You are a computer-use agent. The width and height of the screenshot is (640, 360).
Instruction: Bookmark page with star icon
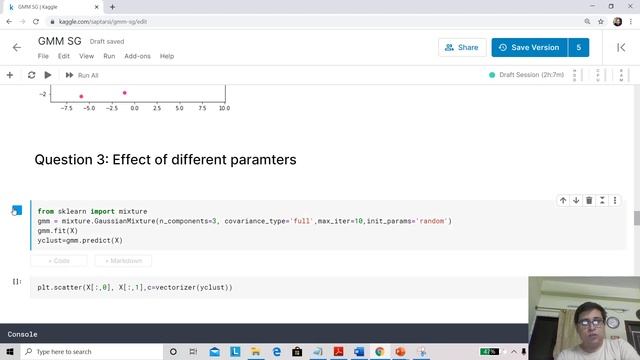click(600, 22)
